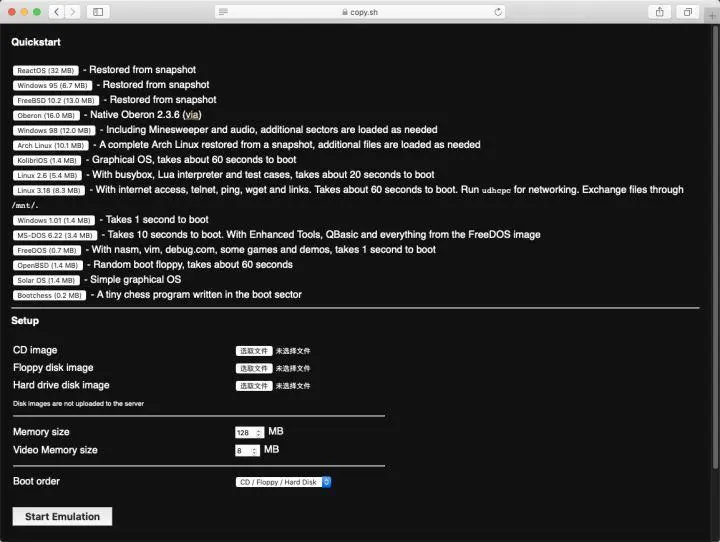The height and width of the screenshot is (542, 720).
Task: Launch Bootchess (0.2 MB) image
Action: point(49,295)
